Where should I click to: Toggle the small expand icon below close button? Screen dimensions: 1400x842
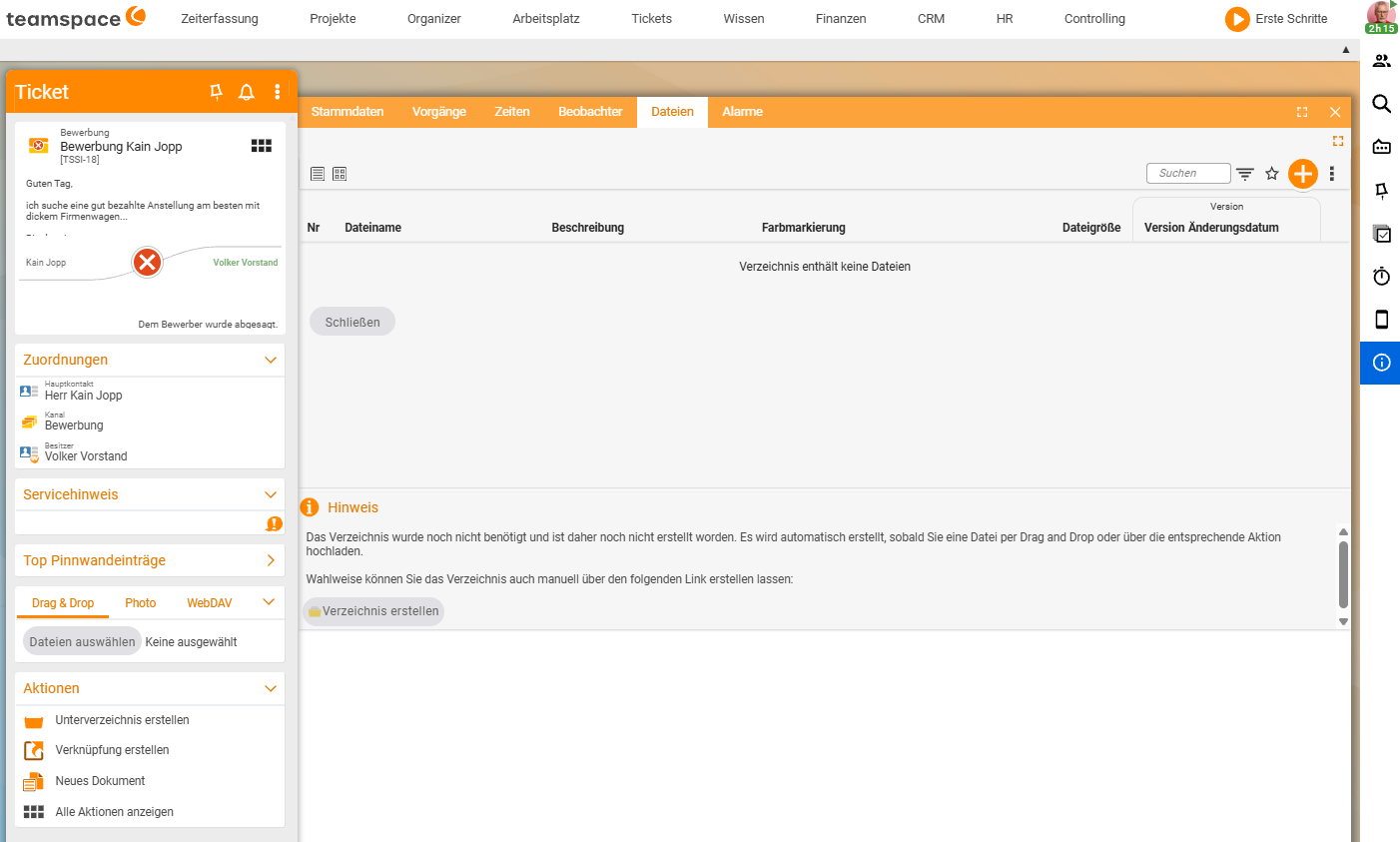pyautogui.click(x=1338, y=141)
